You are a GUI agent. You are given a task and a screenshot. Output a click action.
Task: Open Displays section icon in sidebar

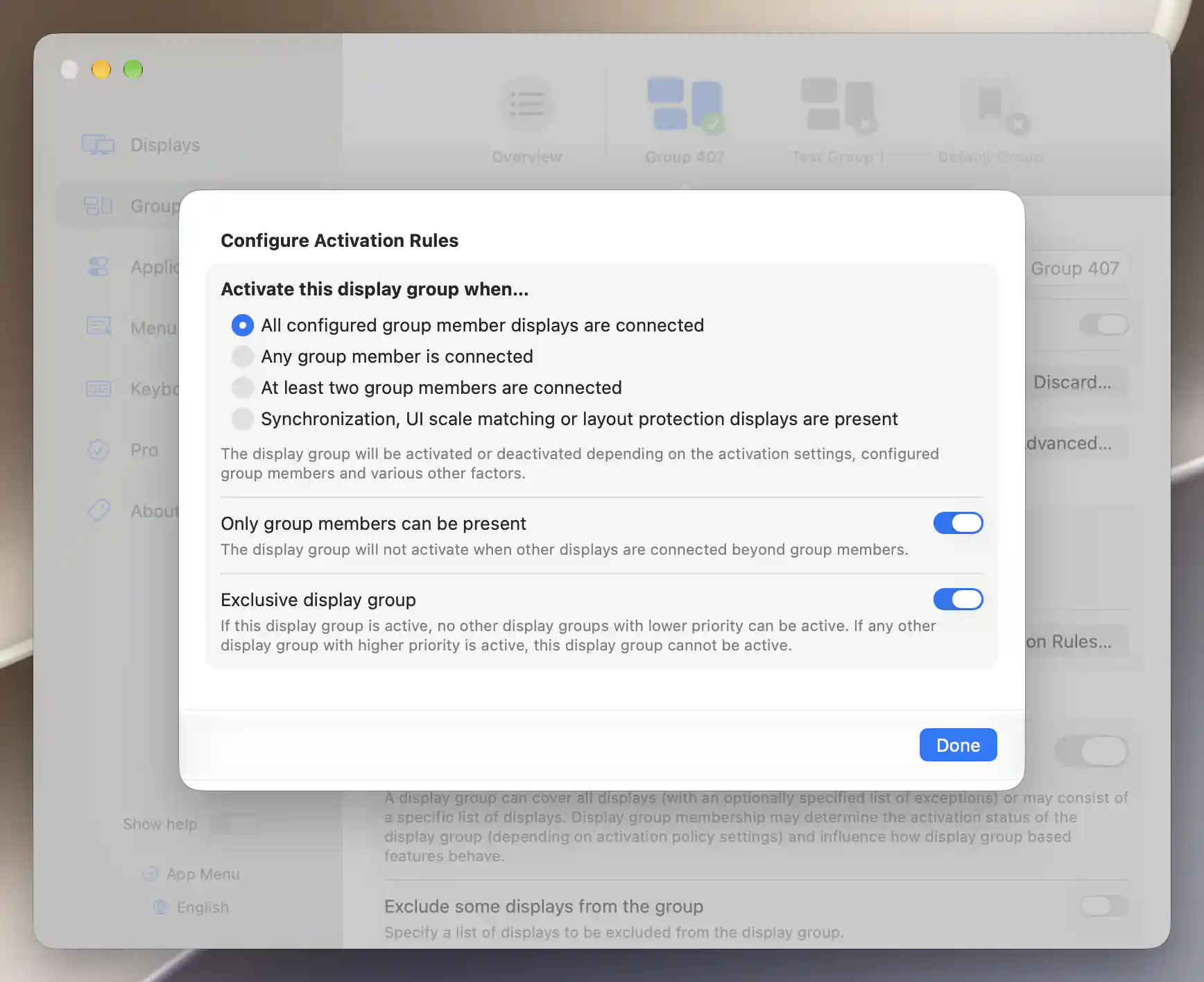click(x=98, y=145)
